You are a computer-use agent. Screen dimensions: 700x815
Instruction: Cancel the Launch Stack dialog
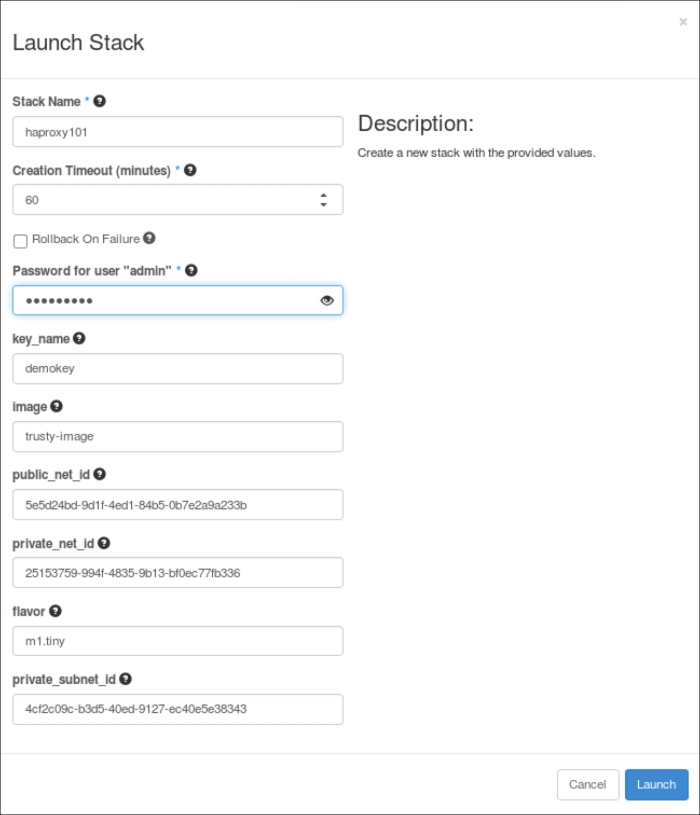(x=587, y=785)
